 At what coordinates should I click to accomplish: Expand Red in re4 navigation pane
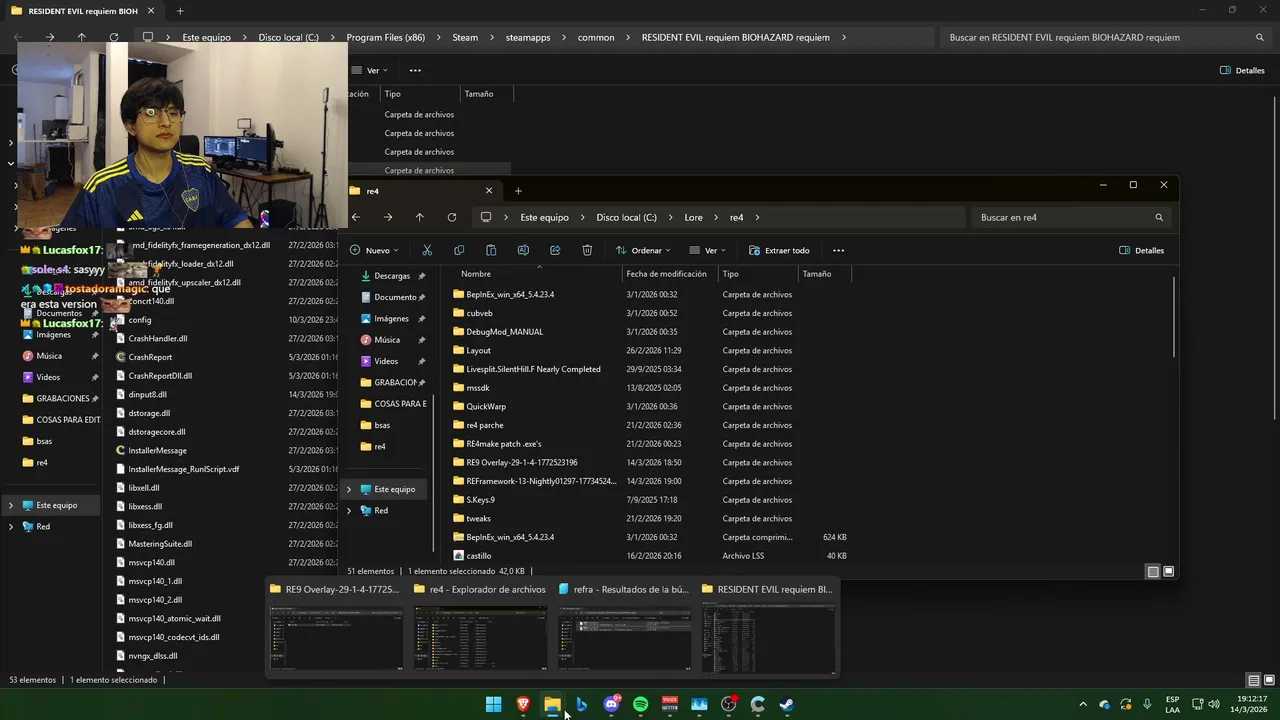click(x=349, y=510)
